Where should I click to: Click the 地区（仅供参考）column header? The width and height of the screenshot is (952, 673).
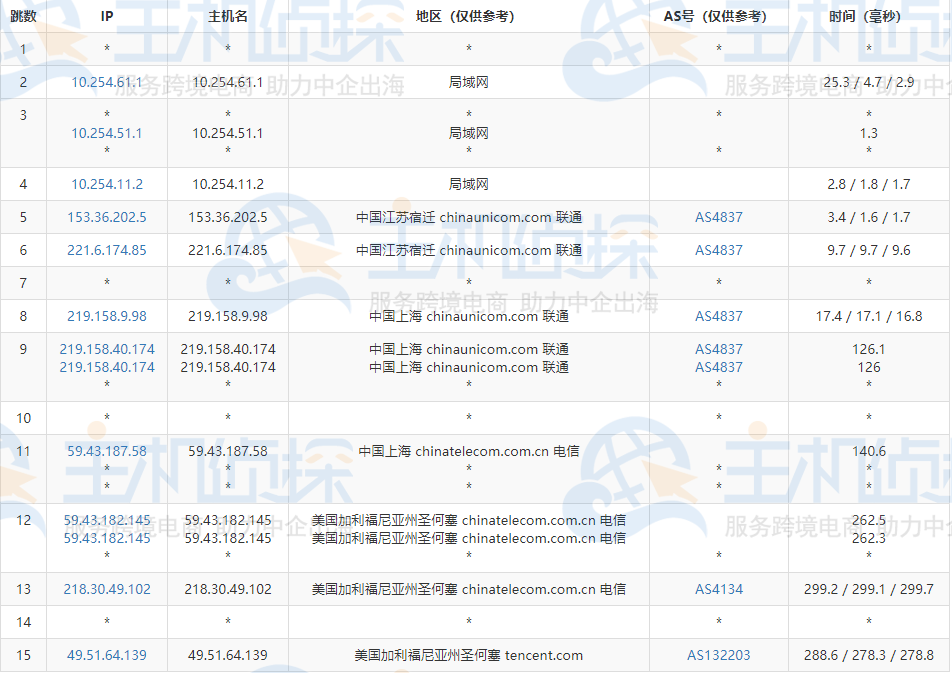point(467,15)
